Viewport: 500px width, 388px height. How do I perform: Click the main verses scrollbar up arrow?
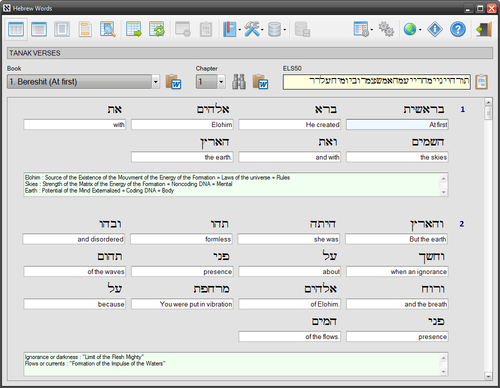coord(488,102)
